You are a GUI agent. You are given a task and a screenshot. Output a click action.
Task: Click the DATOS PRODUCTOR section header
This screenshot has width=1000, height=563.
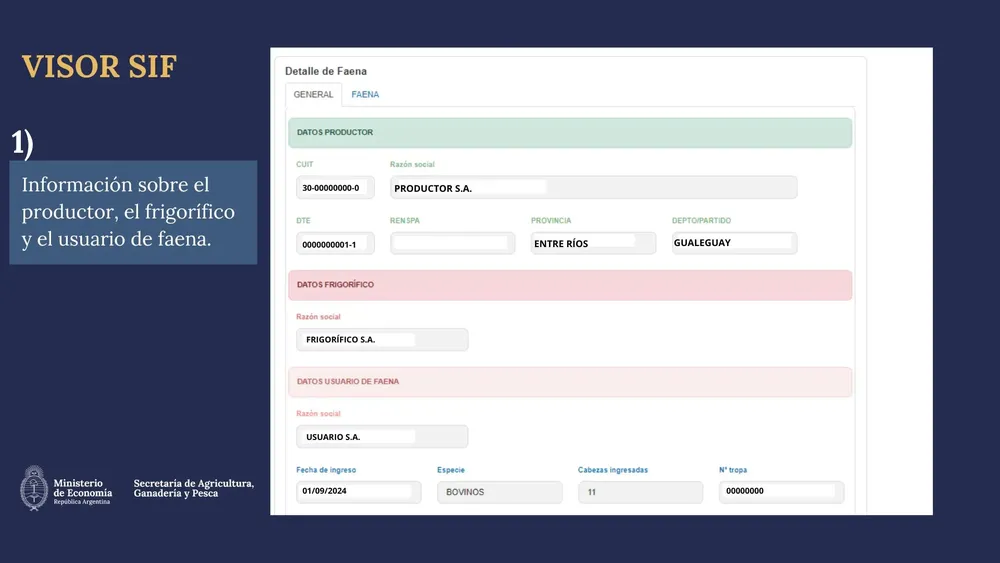pyautogui.click(x=570, y=133)
